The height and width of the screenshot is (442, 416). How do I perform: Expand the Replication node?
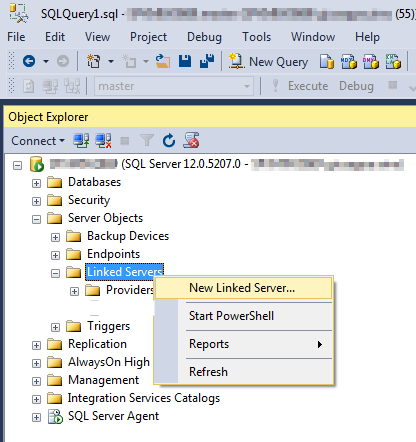tap(36, 345)
